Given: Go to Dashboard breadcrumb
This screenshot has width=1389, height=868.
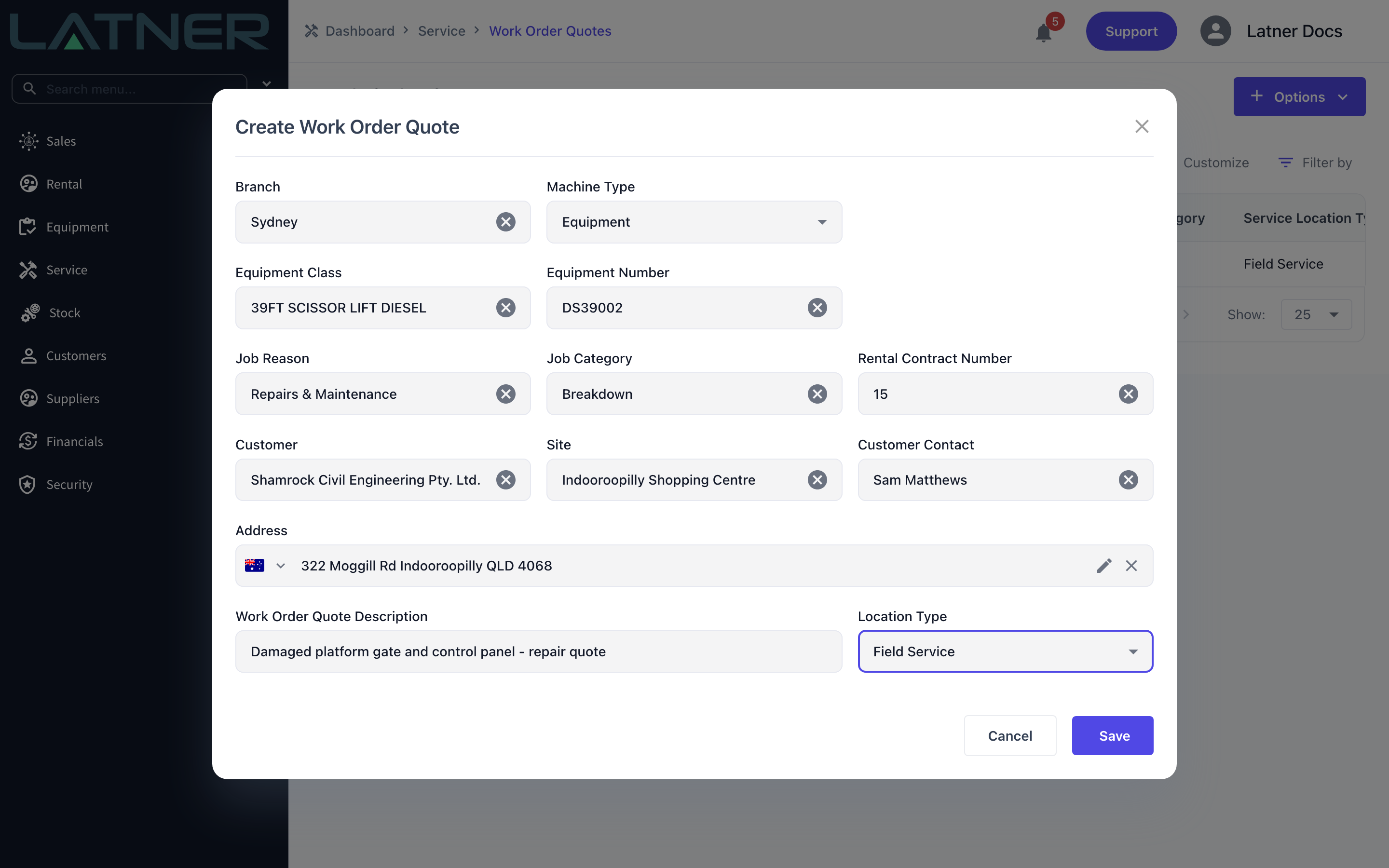Looking at the screenshot, I should pos(360,31).
